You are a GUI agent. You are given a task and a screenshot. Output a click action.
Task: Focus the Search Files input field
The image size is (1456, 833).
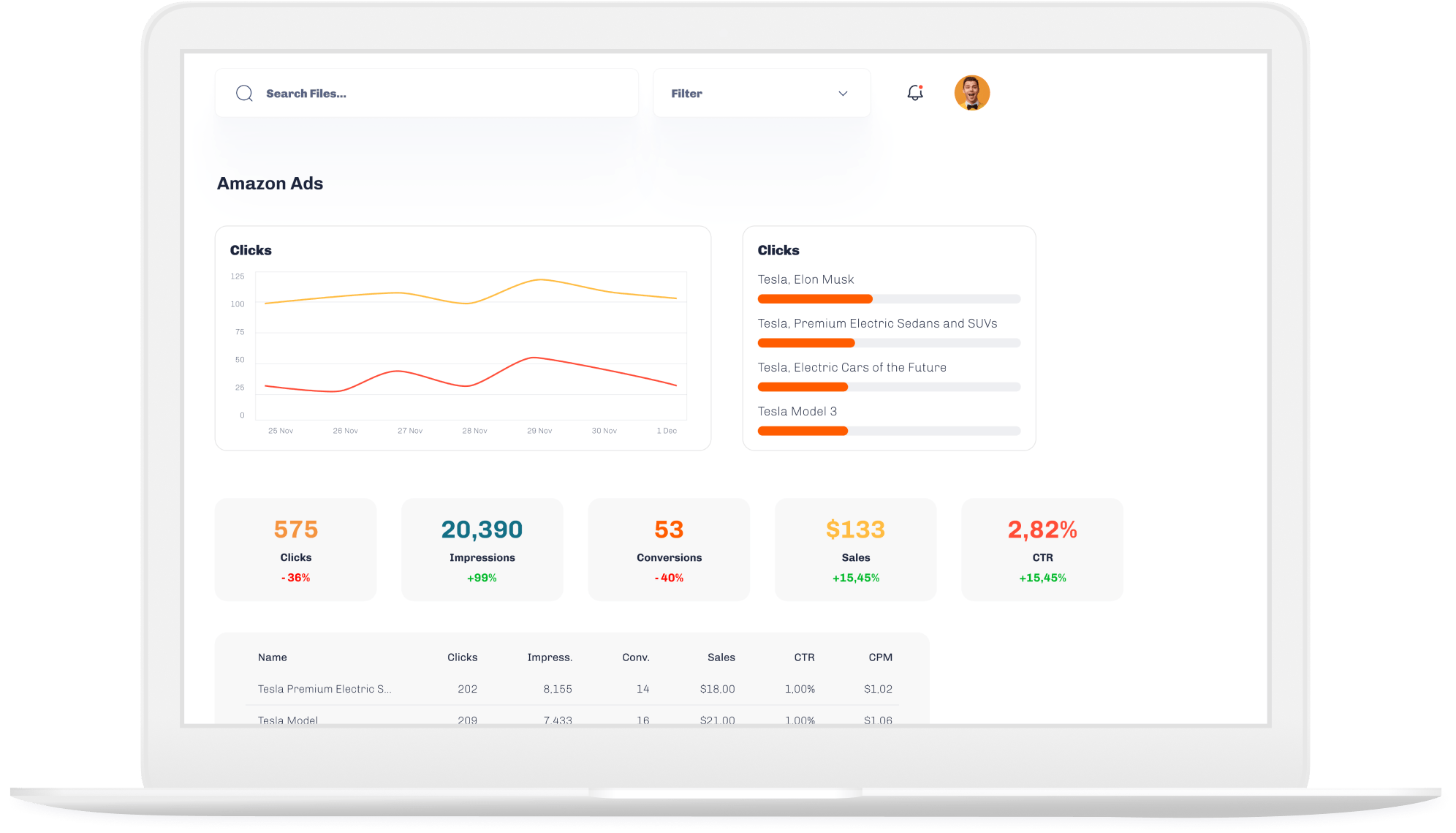[x=427, y=93]
